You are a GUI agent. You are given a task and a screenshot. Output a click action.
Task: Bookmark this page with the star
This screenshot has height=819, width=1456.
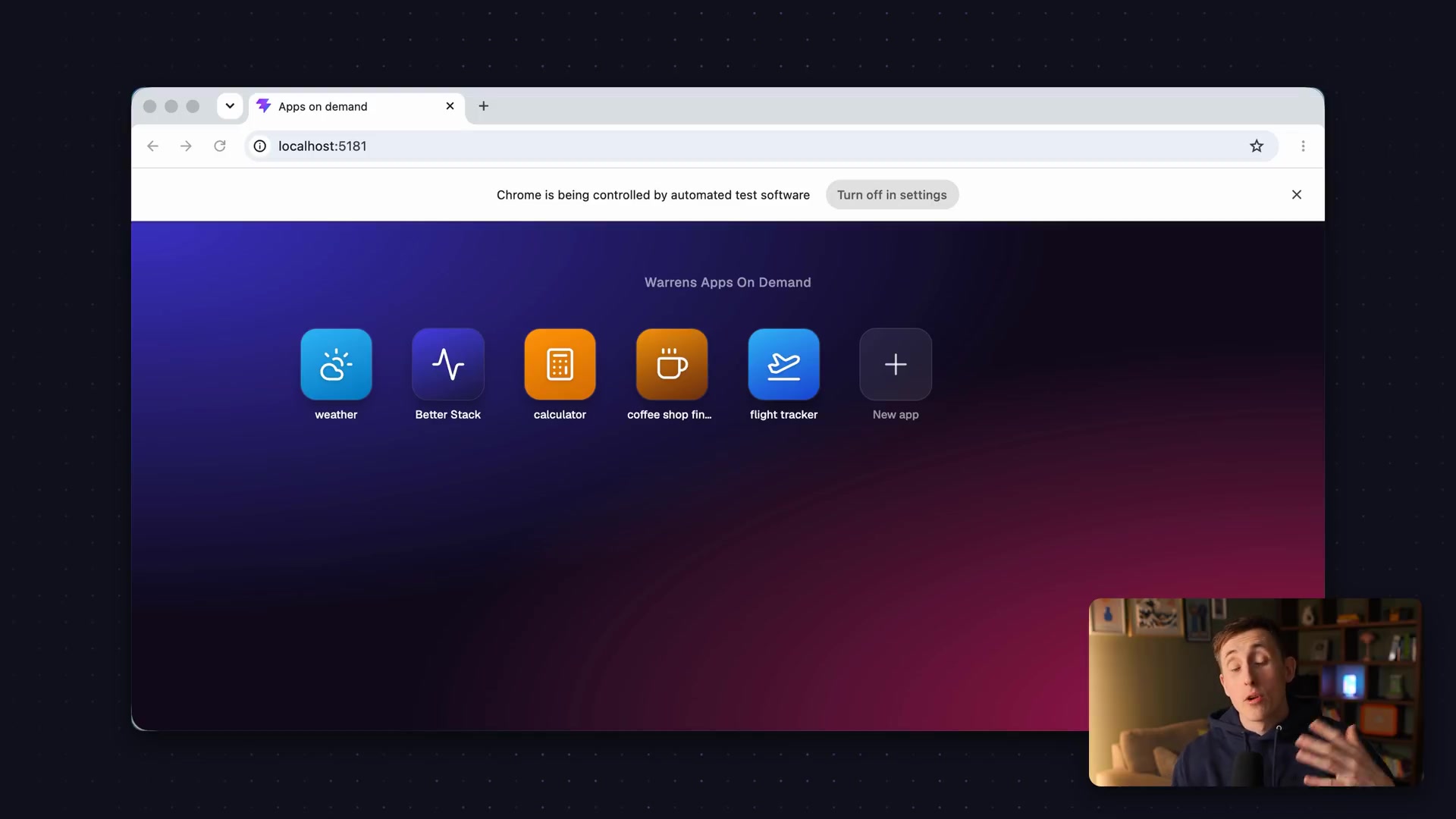click(1257, 146)
